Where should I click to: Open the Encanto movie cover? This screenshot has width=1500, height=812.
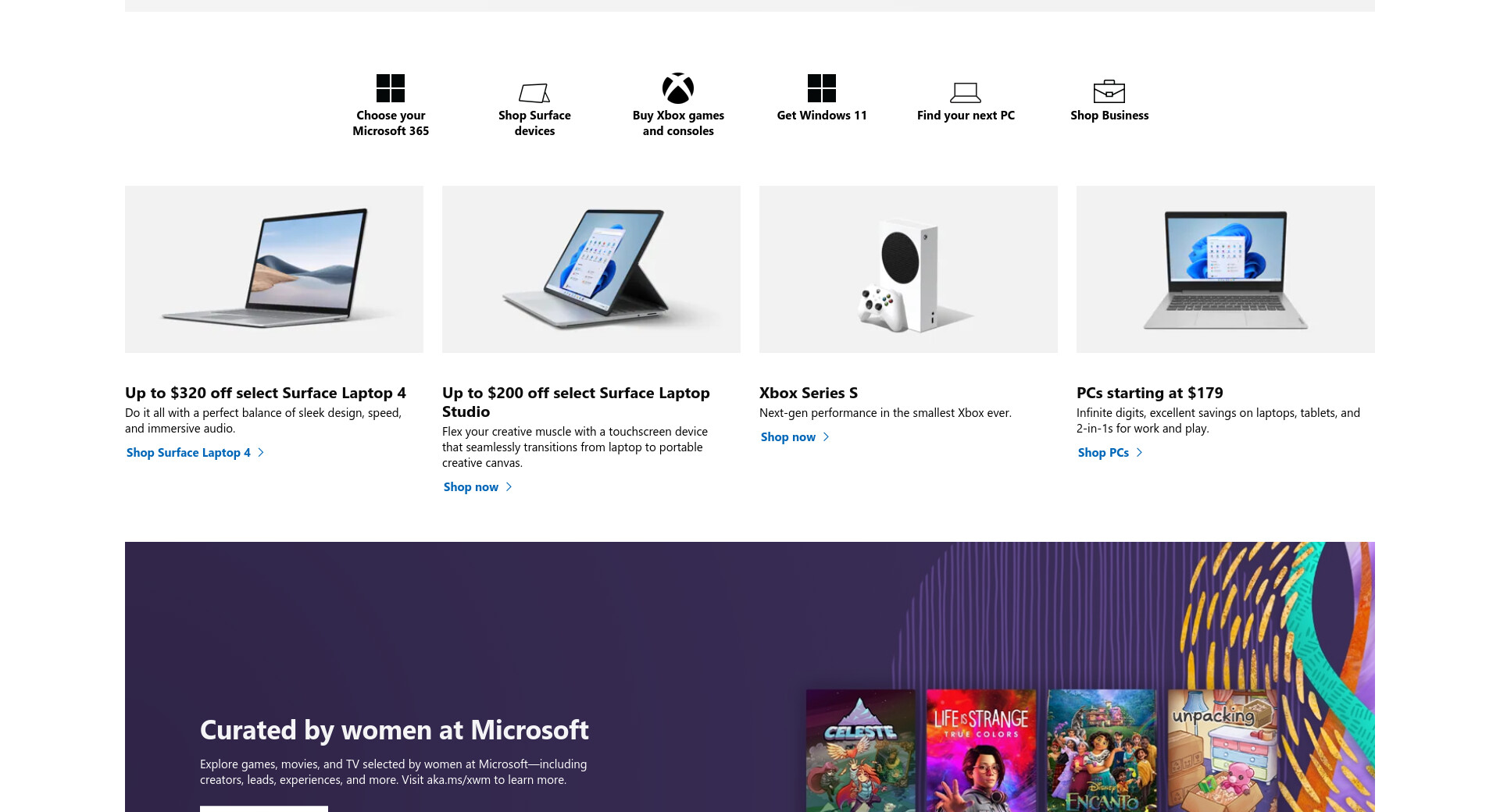click(1102, 750)
